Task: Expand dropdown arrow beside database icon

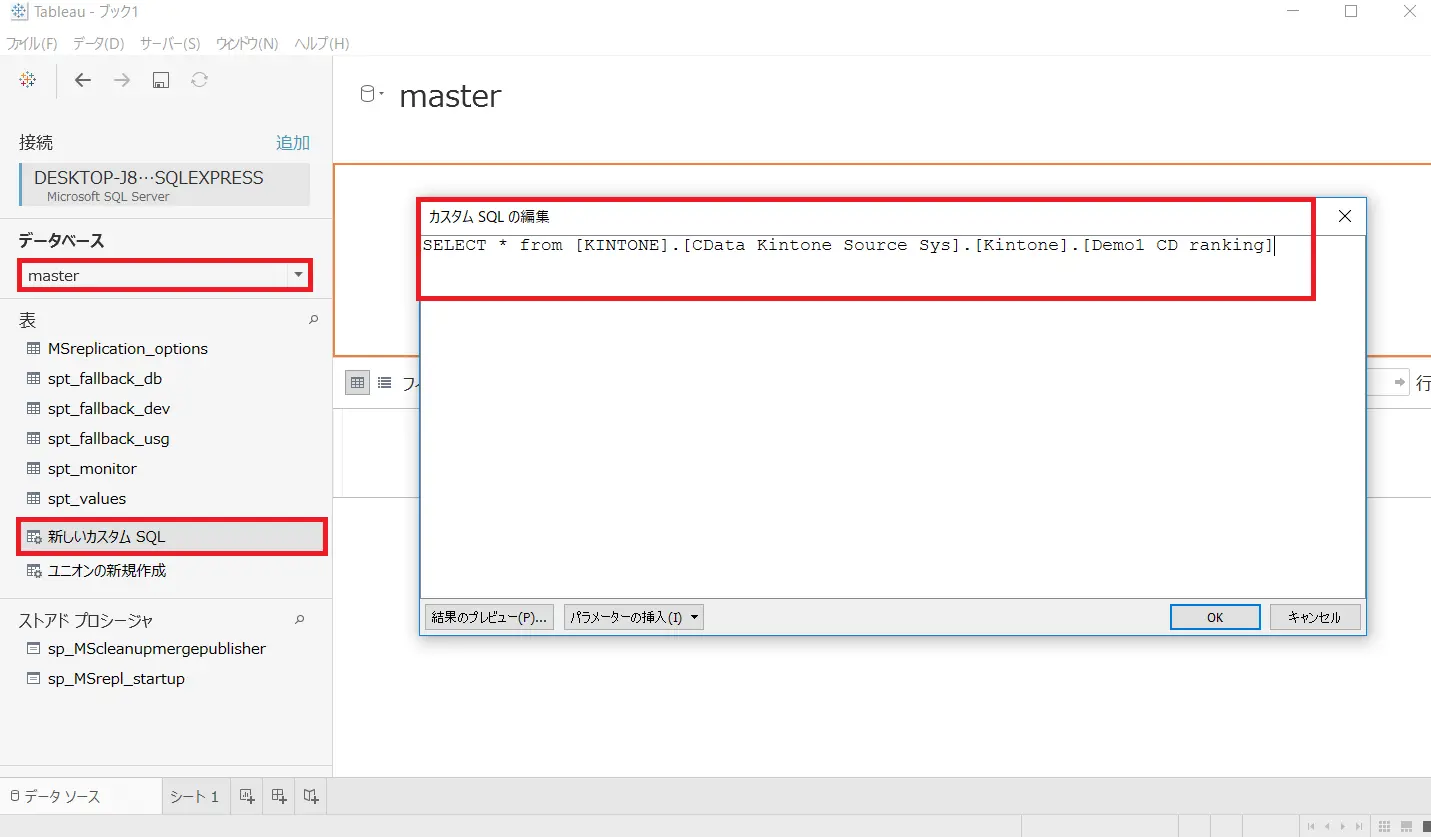Action: pyautogui.click(x=382, y=94)
